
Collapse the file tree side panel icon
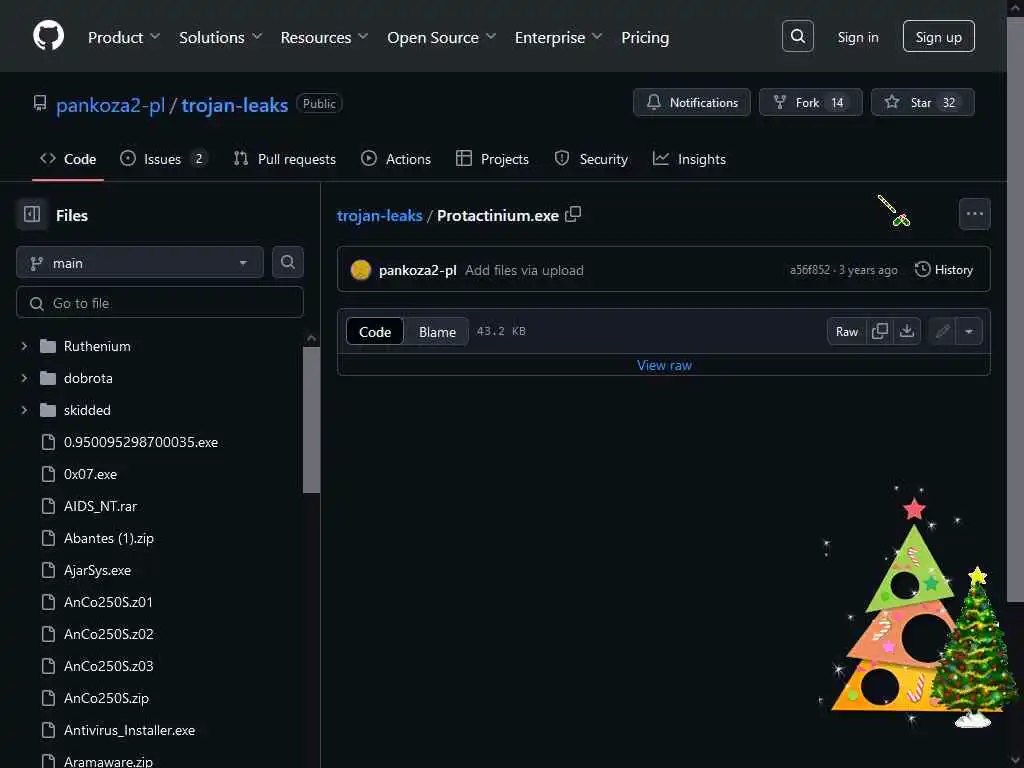point(32,214)
